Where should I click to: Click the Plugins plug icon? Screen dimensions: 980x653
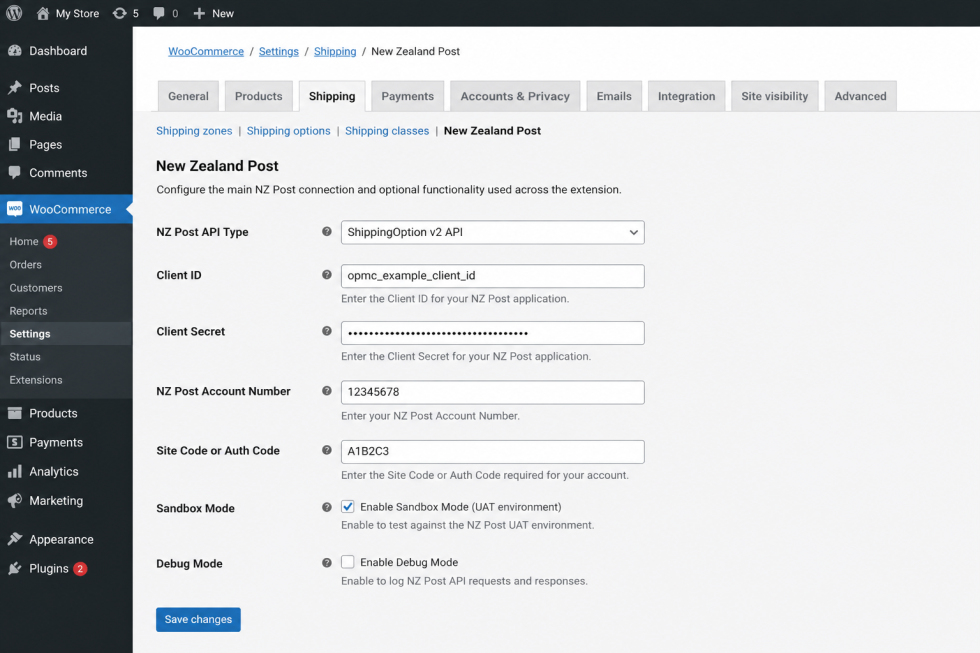(14, 568)
